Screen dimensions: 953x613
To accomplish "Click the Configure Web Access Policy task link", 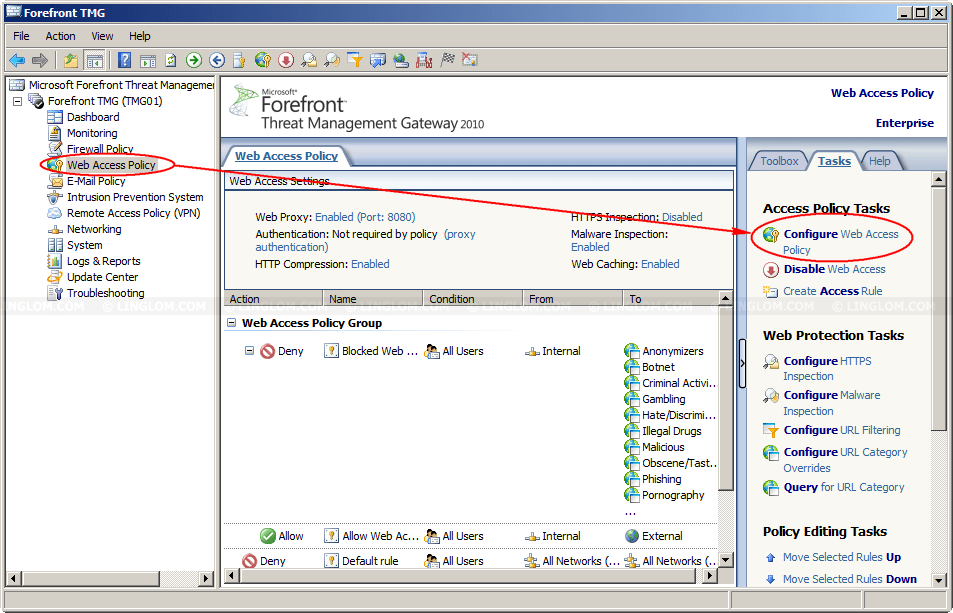I will (x=841, y=242).
